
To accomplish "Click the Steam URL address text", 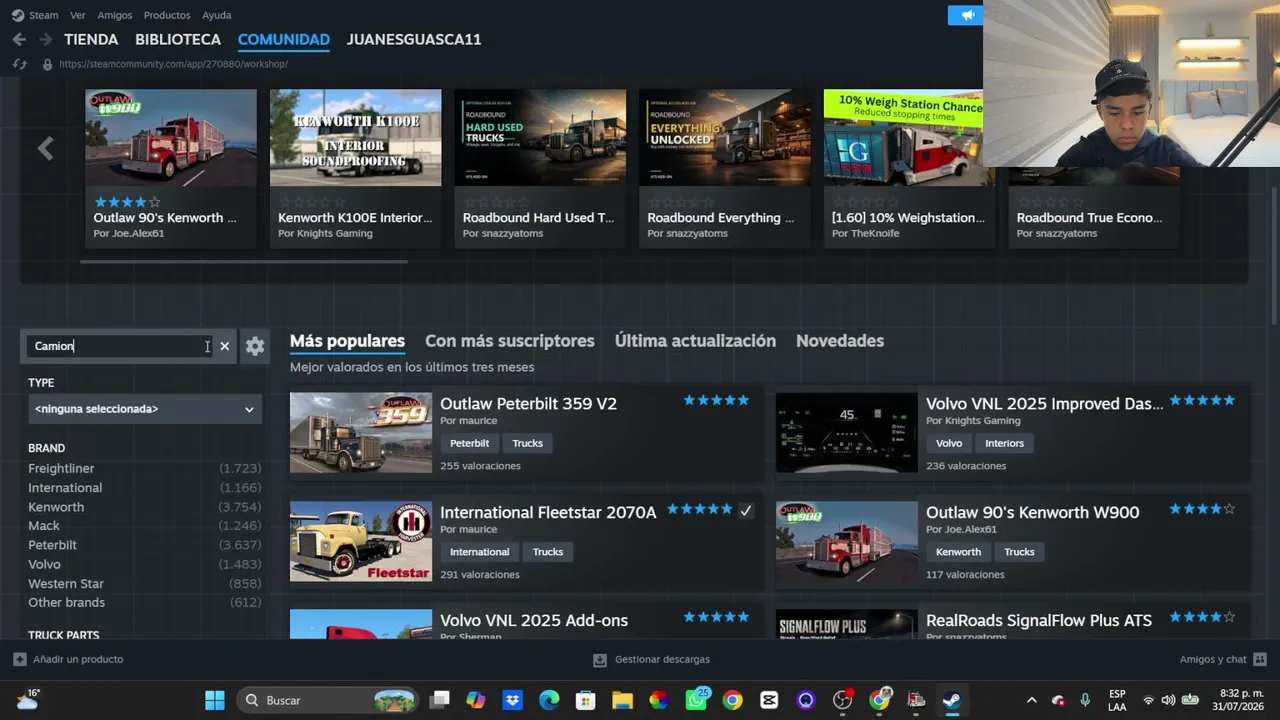I will [173, 64].
